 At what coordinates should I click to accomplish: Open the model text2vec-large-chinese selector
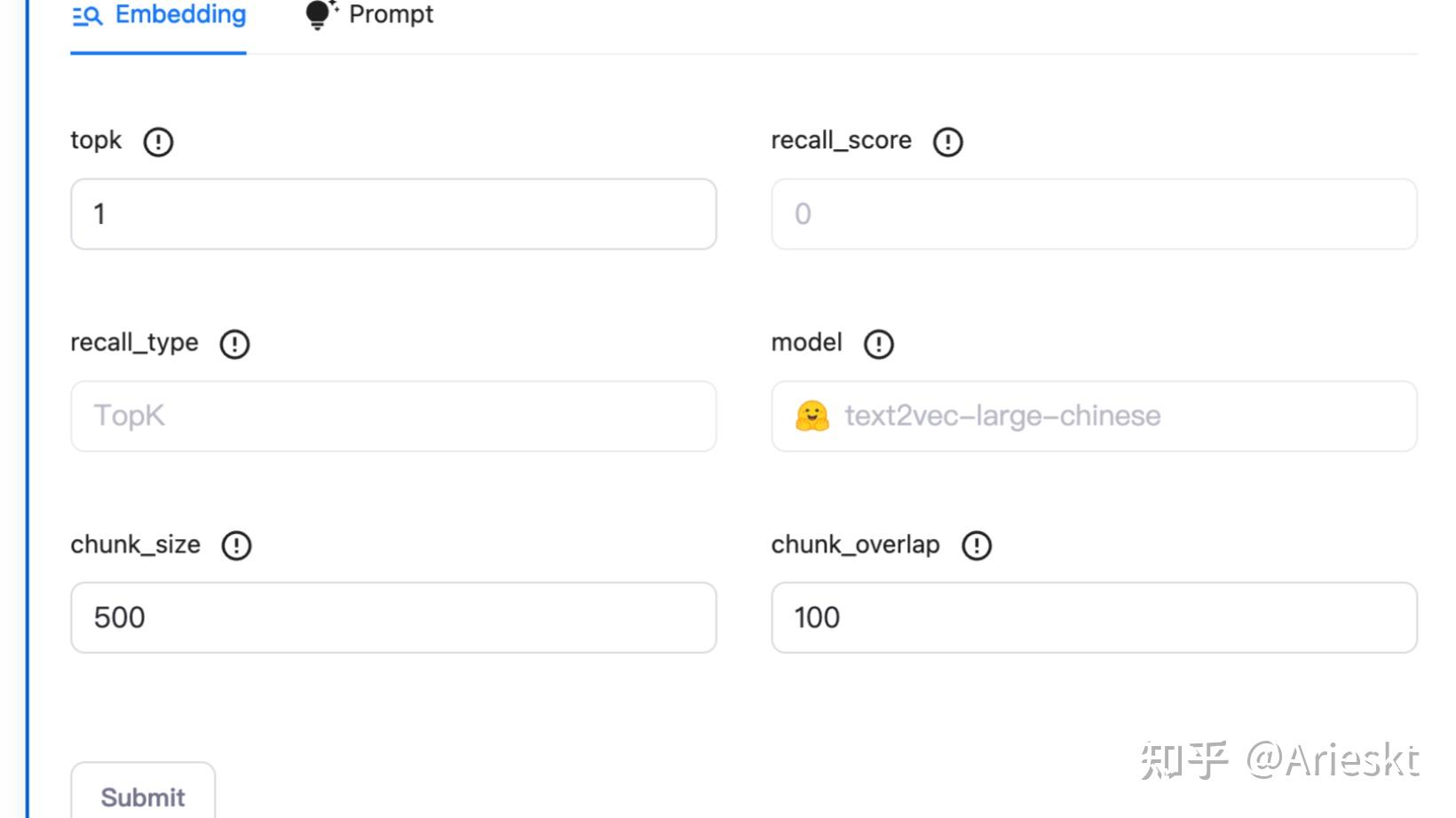point(1094,416)
